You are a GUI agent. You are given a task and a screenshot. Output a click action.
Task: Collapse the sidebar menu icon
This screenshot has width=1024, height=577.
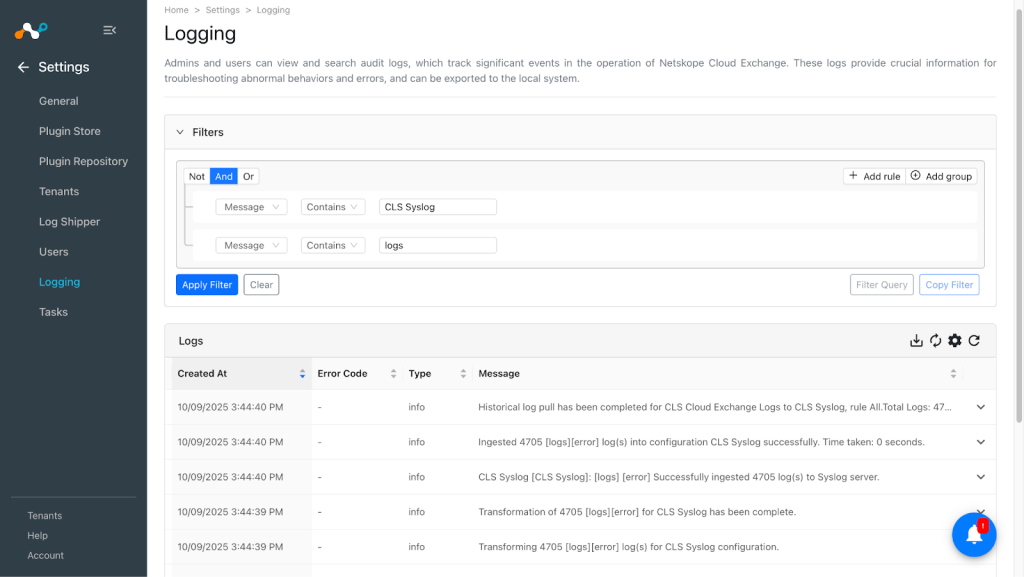tap(110, 30)
